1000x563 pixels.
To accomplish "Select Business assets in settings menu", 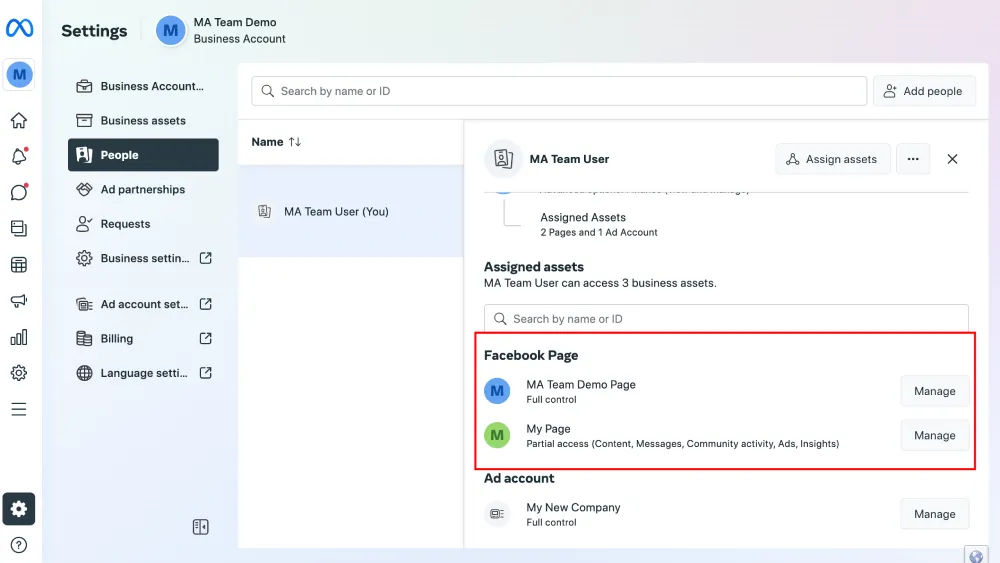I will 143,121.
